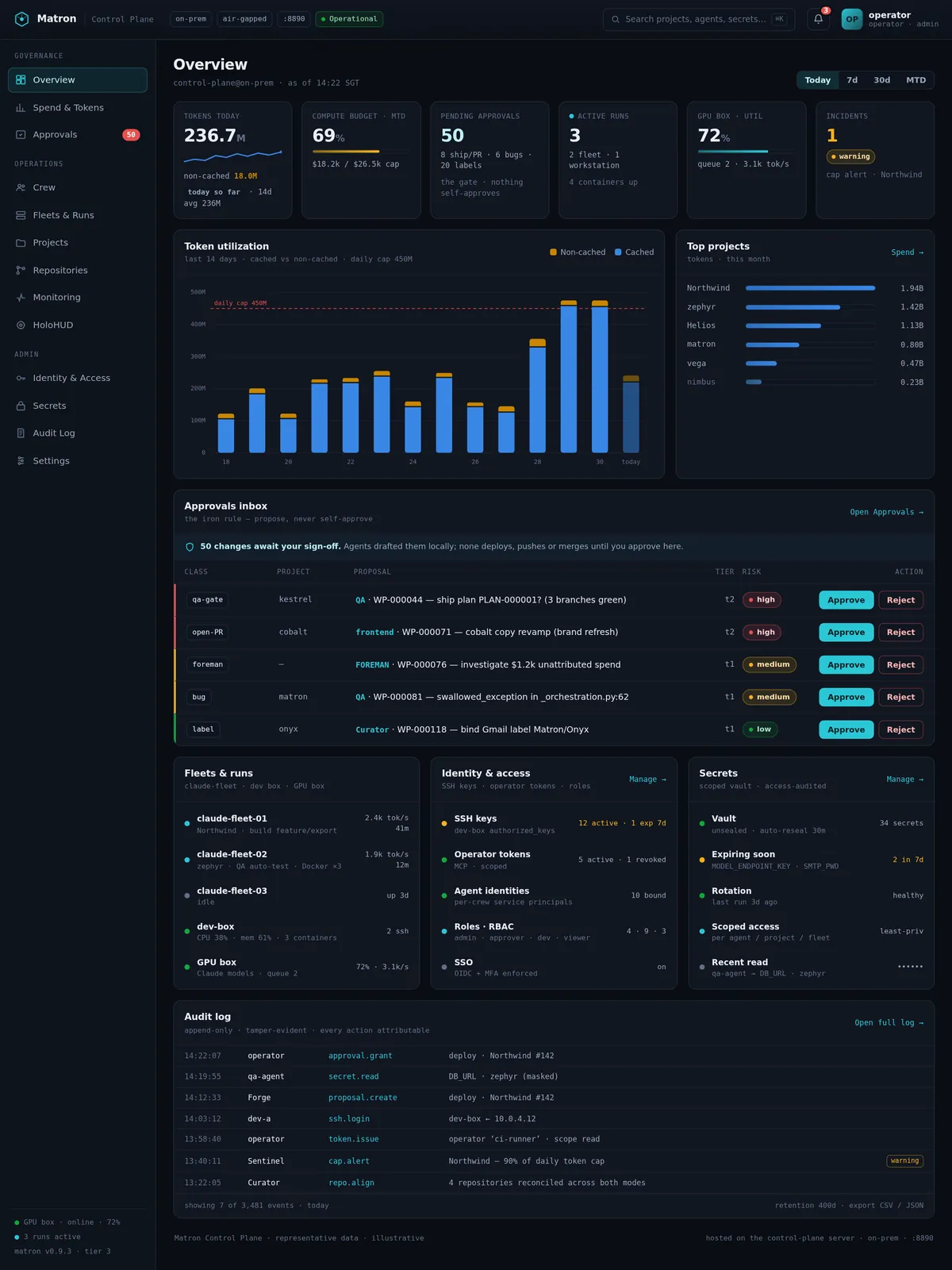The height and width of the screenshot is (1270, 952).
Task: Reject WP-000076 unattributed spend investigation
Action: tap(900, 665)
